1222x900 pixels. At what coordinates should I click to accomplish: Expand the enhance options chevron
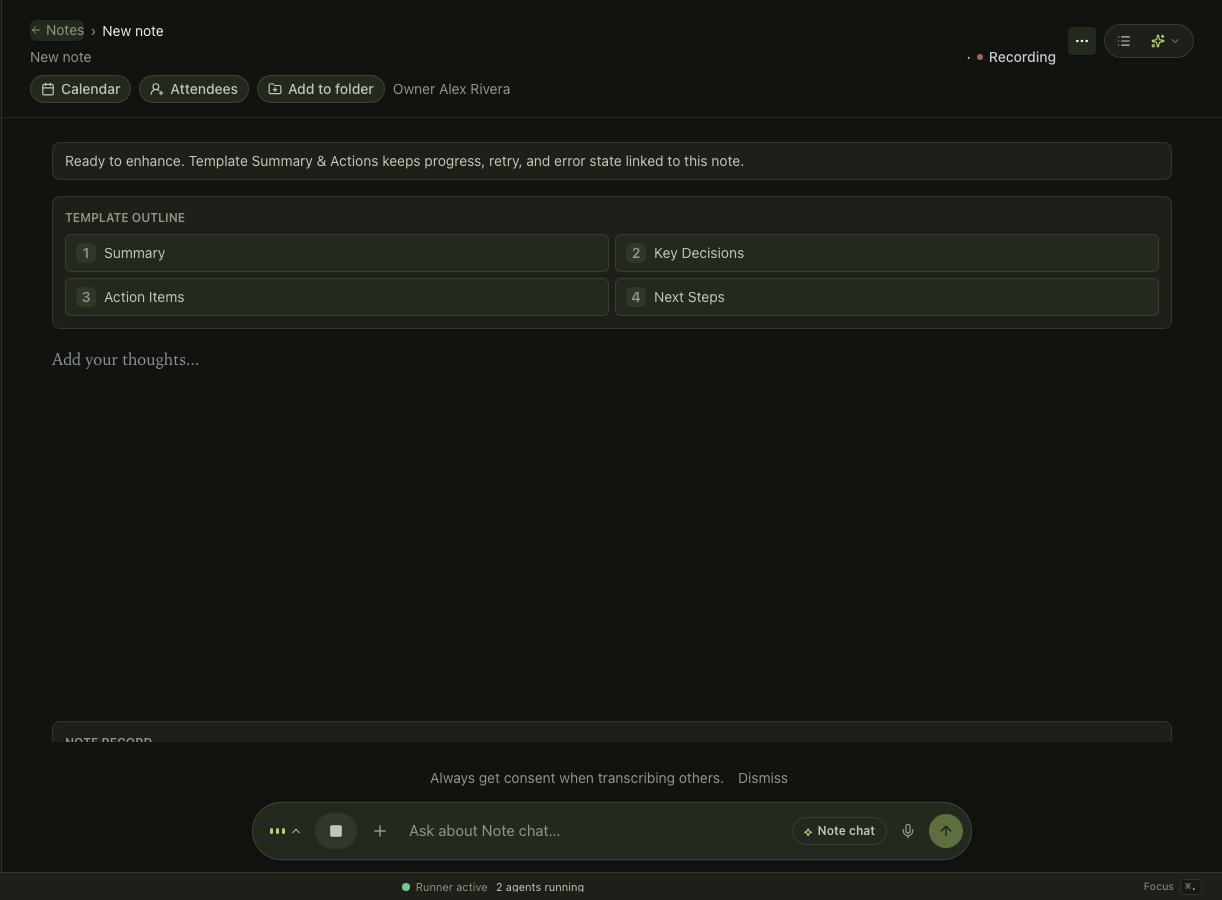coord(1175,41)
